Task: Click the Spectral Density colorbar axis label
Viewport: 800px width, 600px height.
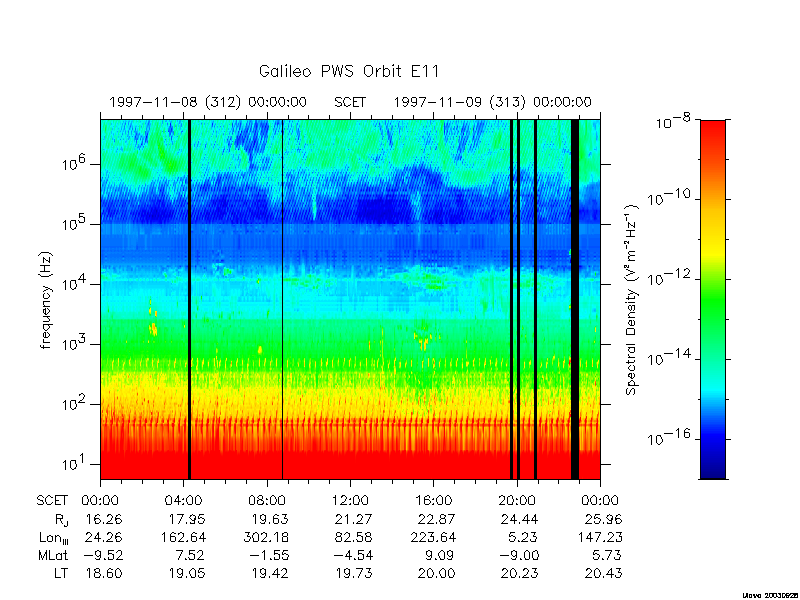Action: point(632,300)
